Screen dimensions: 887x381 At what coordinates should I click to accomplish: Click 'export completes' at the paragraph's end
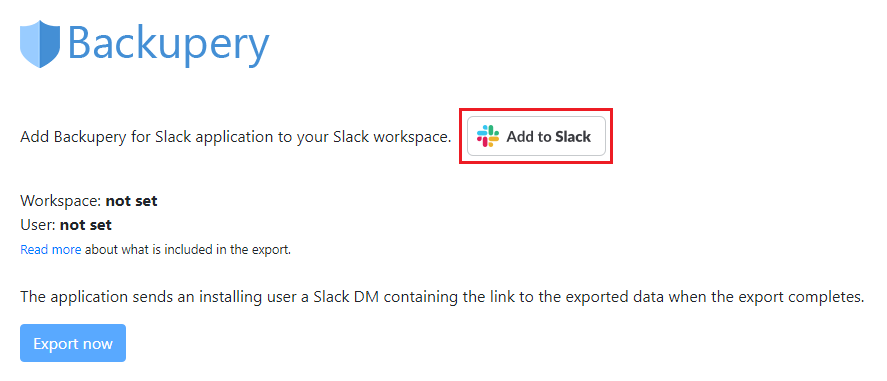[x=802, y=296]
